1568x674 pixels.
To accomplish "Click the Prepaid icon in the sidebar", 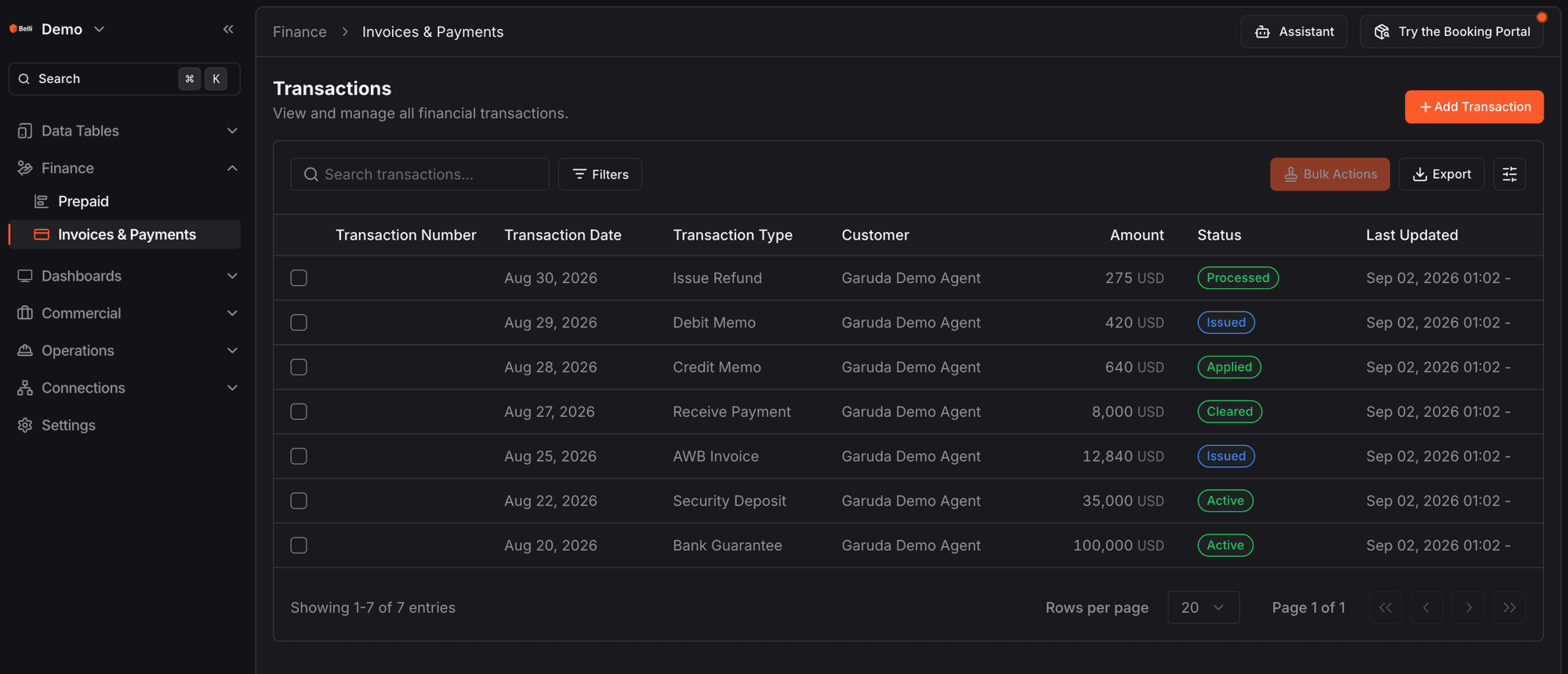I will click(42, 201).
